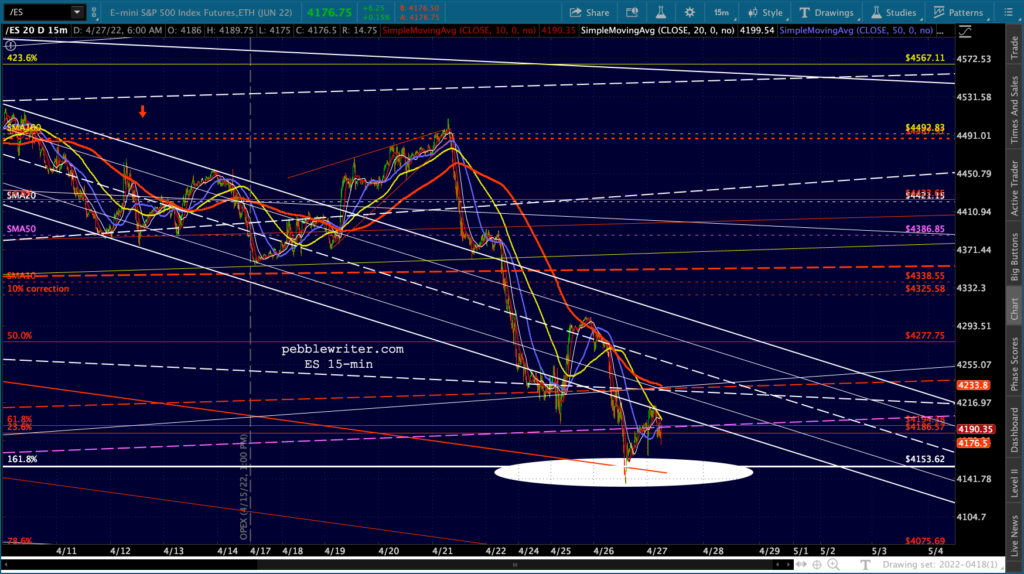Click the 4233.8 price bubble on axis

click(x=973, y=385)
